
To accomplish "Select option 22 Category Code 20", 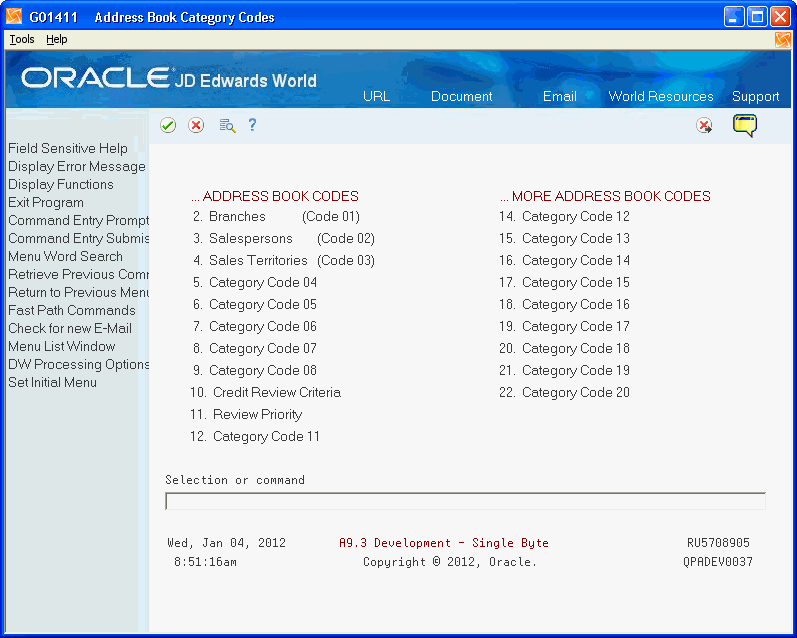I will [564, 392].
